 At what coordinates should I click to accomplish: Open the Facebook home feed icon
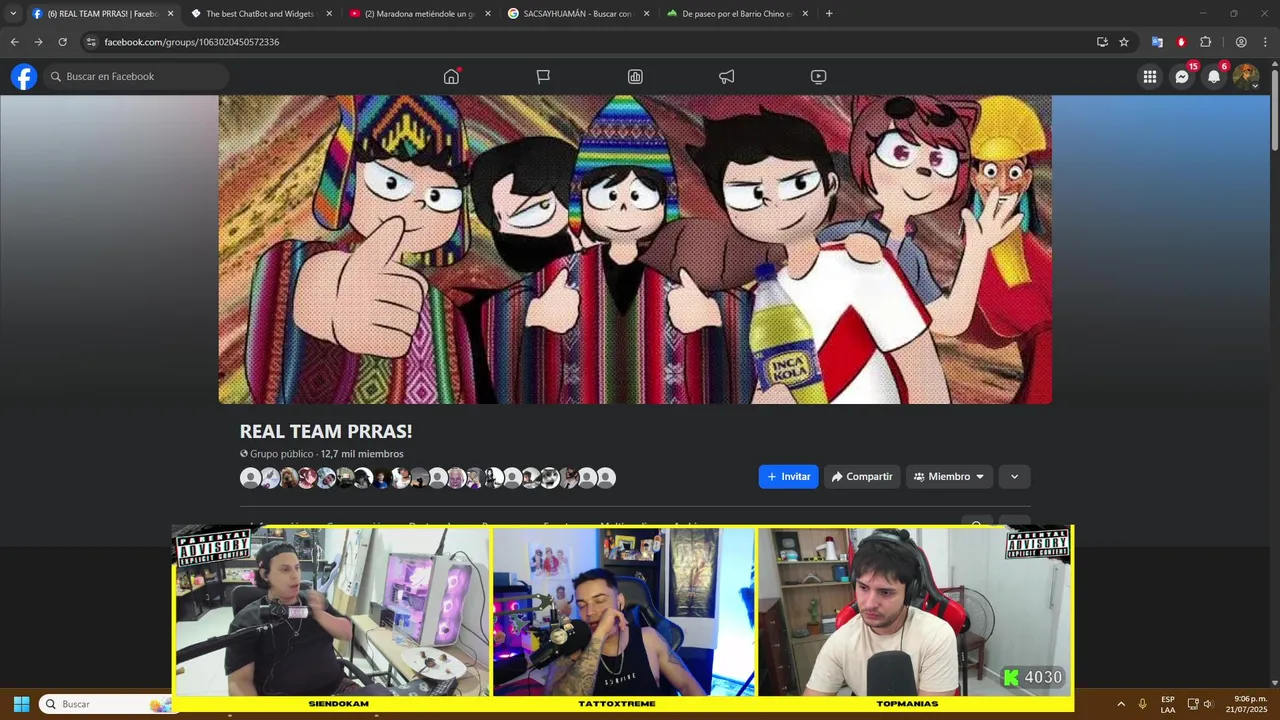point(451,77)
